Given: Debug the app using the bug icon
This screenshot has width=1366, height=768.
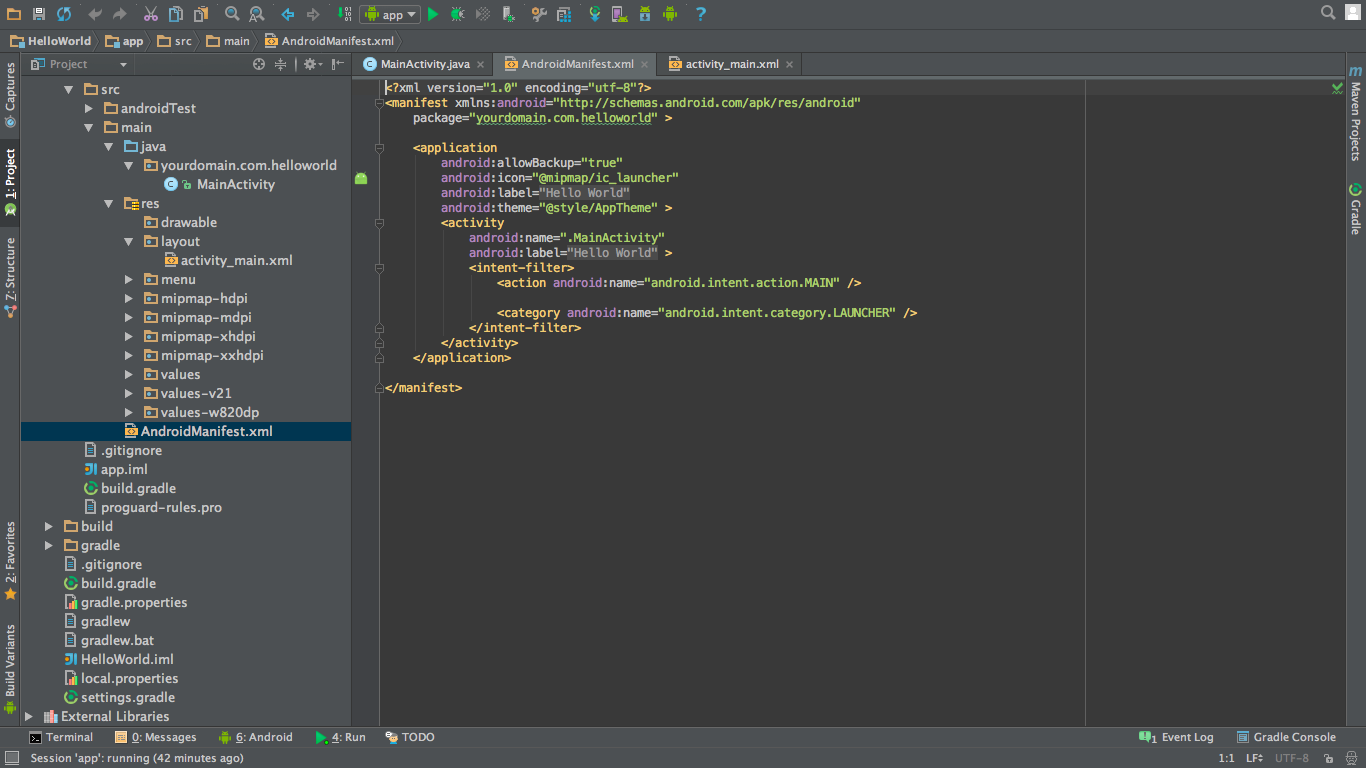Looking at the screenshot, I should point(457,14).
